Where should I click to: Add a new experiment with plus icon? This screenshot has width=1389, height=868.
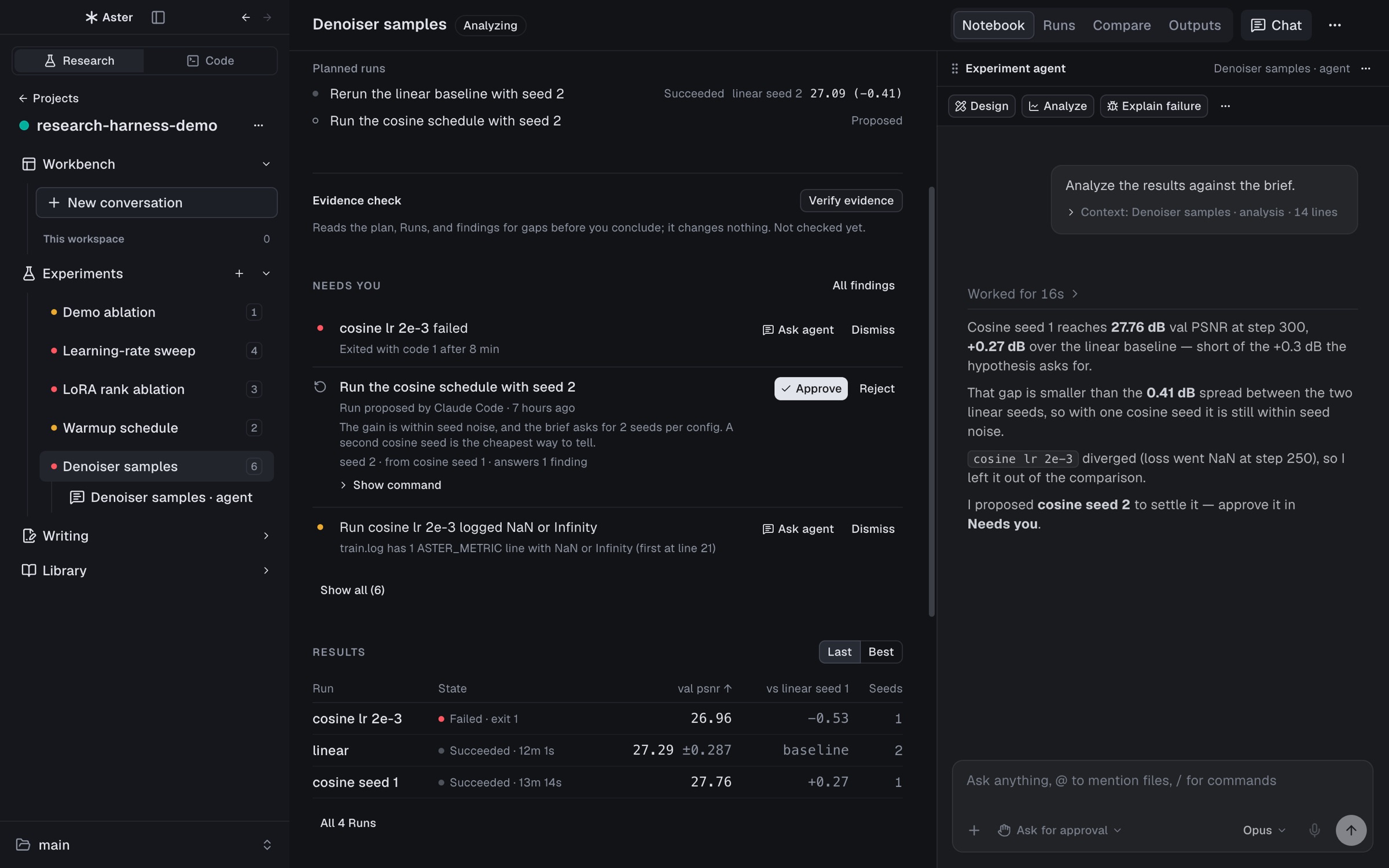pyautogui.click(x=239, y=273)
